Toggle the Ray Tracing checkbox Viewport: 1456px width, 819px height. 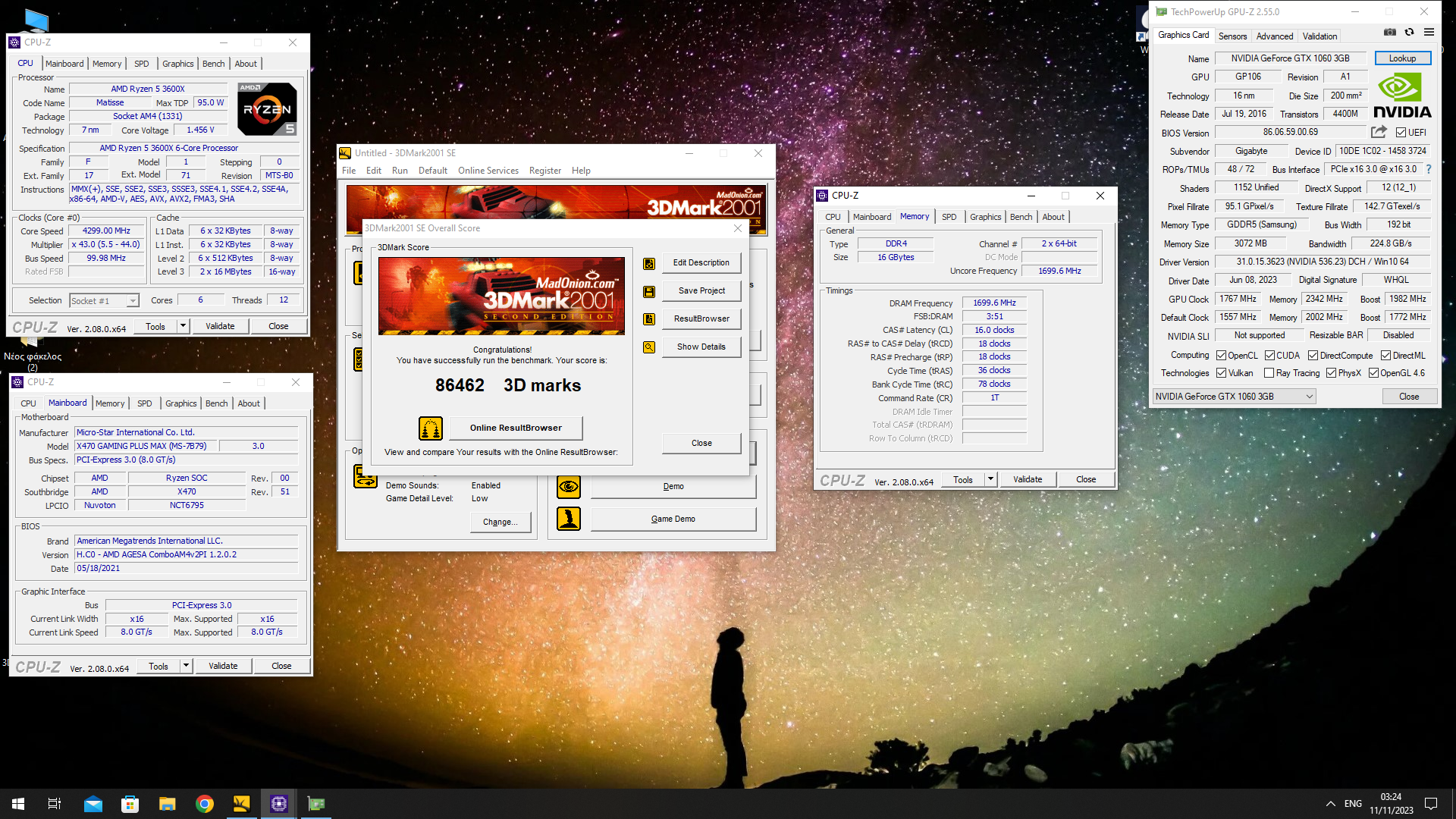1269,373
